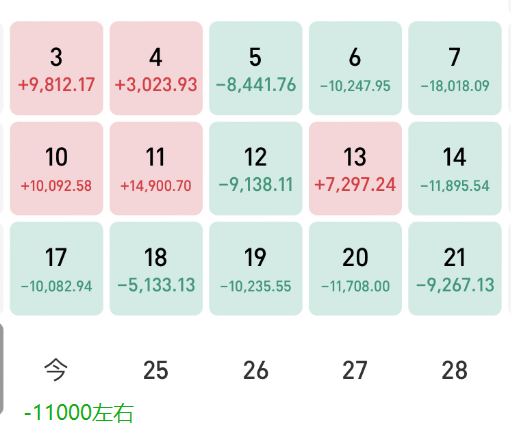
Task: Select day 13 cell showing +7,297.24
Action: click(355, 168)
